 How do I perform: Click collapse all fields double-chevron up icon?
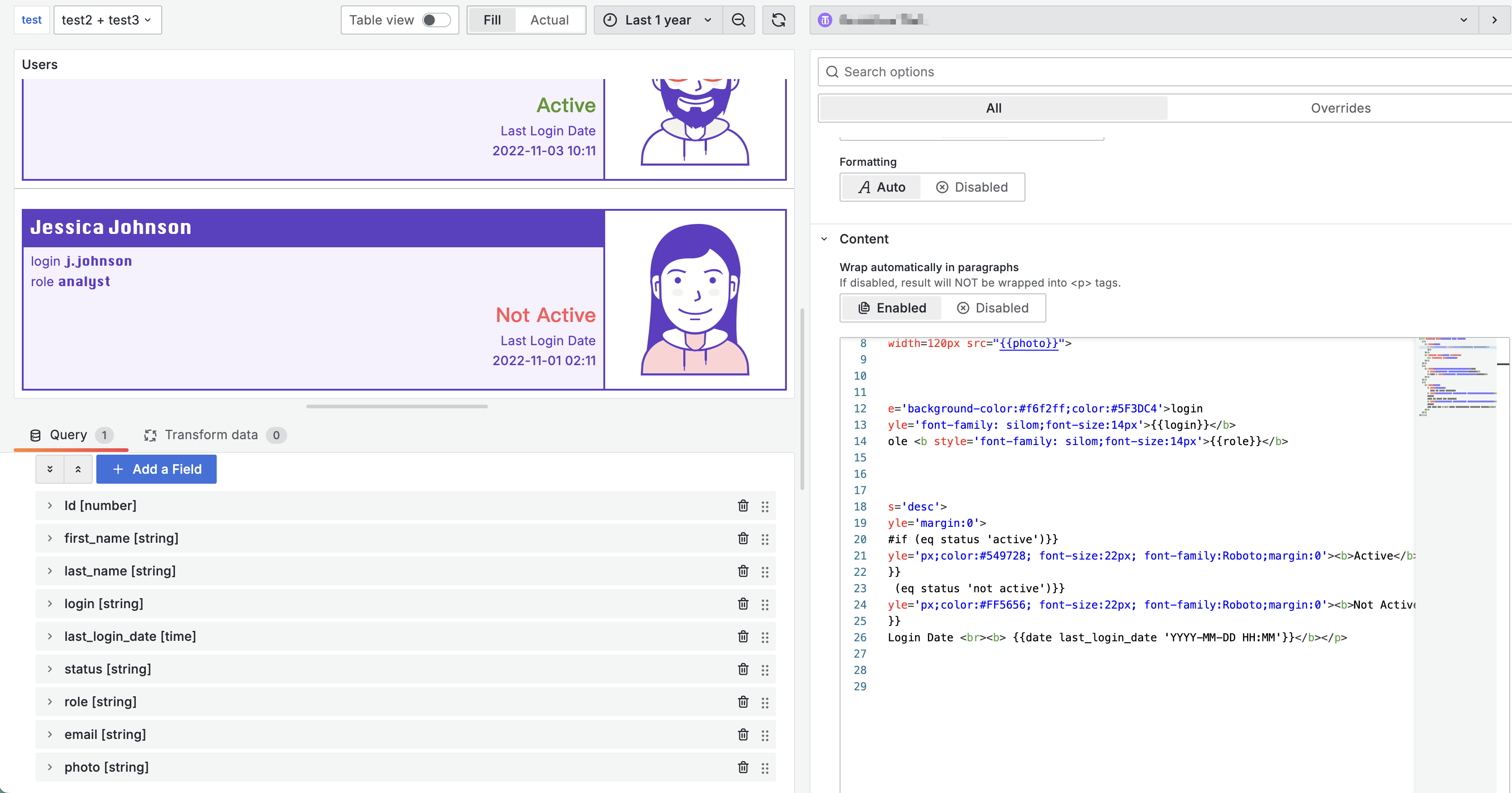[x=78, y=469]
